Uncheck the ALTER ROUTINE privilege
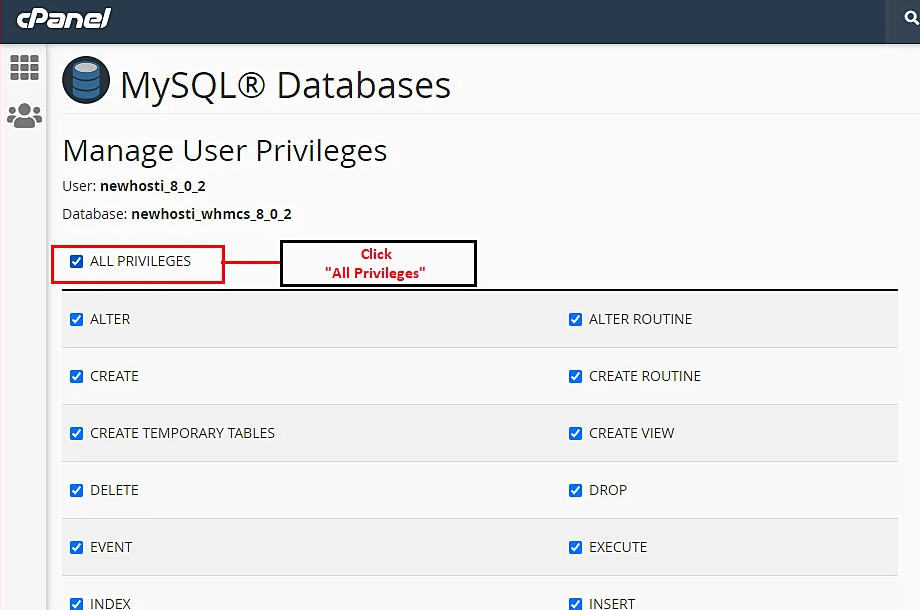The image size is (920, 610). point(575,319)
